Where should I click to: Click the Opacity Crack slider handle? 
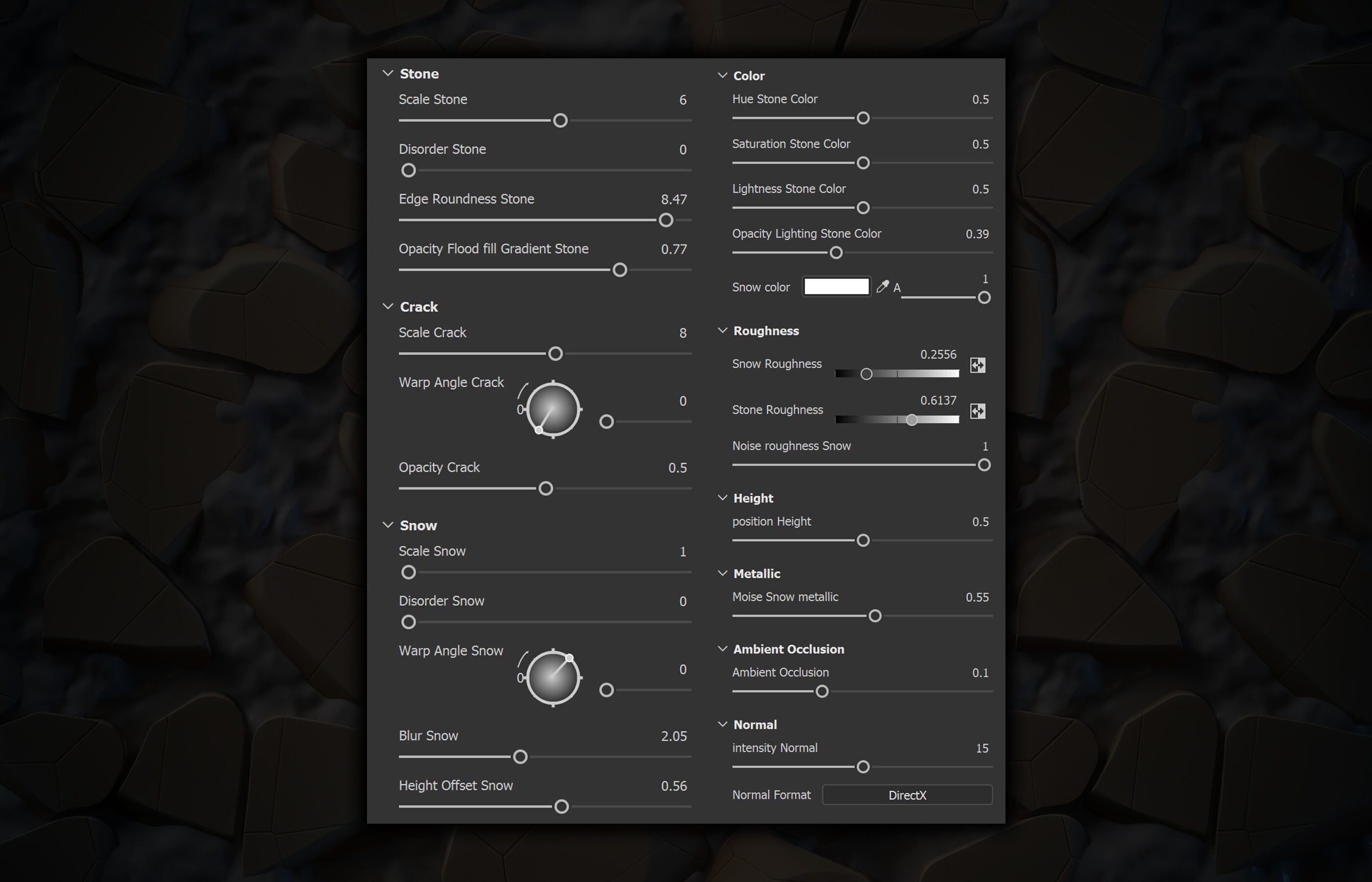[x=546, y=489]
